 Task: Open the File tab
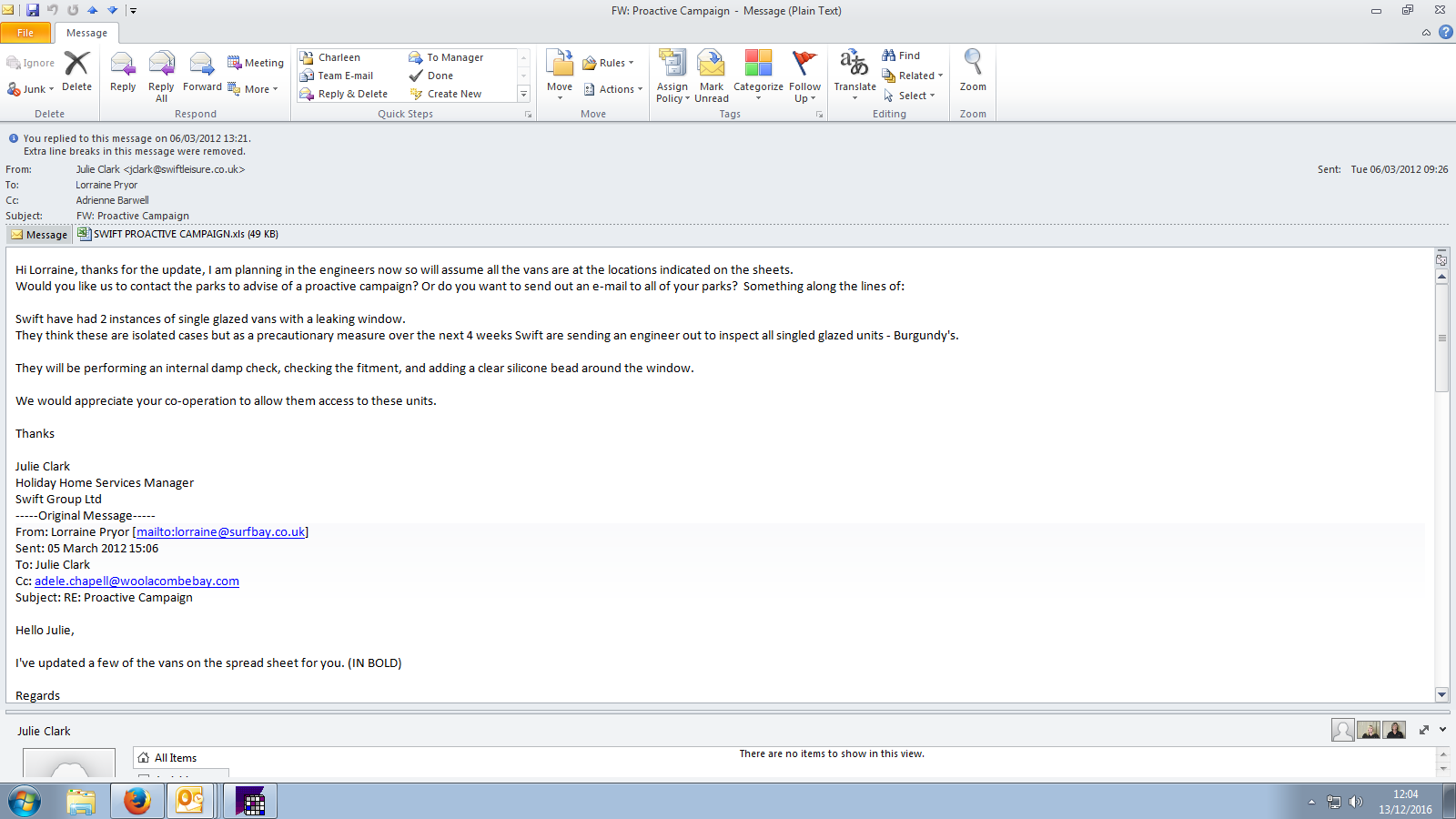point(25,33)
